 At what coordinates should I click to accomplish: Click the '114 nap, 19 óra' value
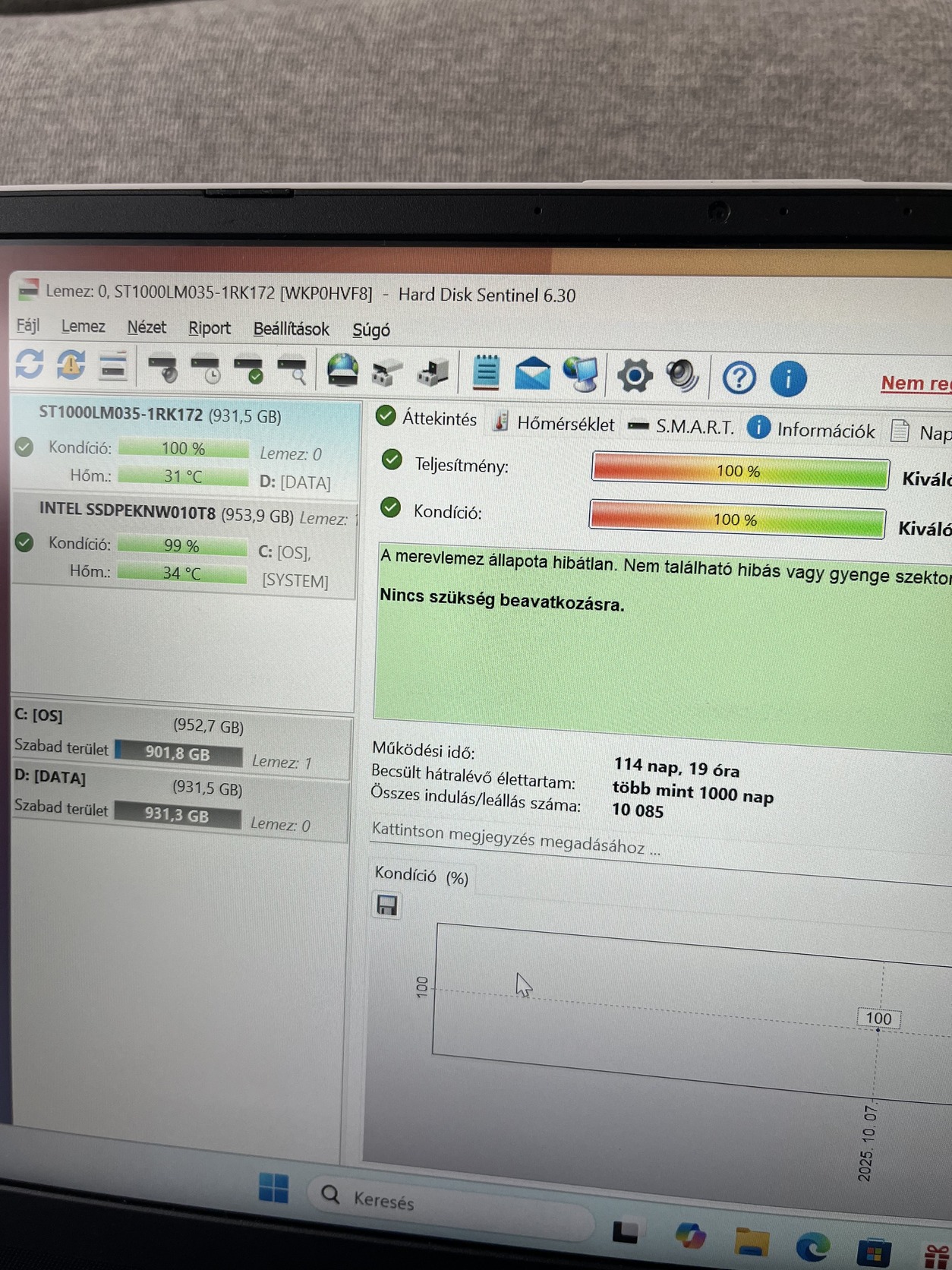(676, 768)
